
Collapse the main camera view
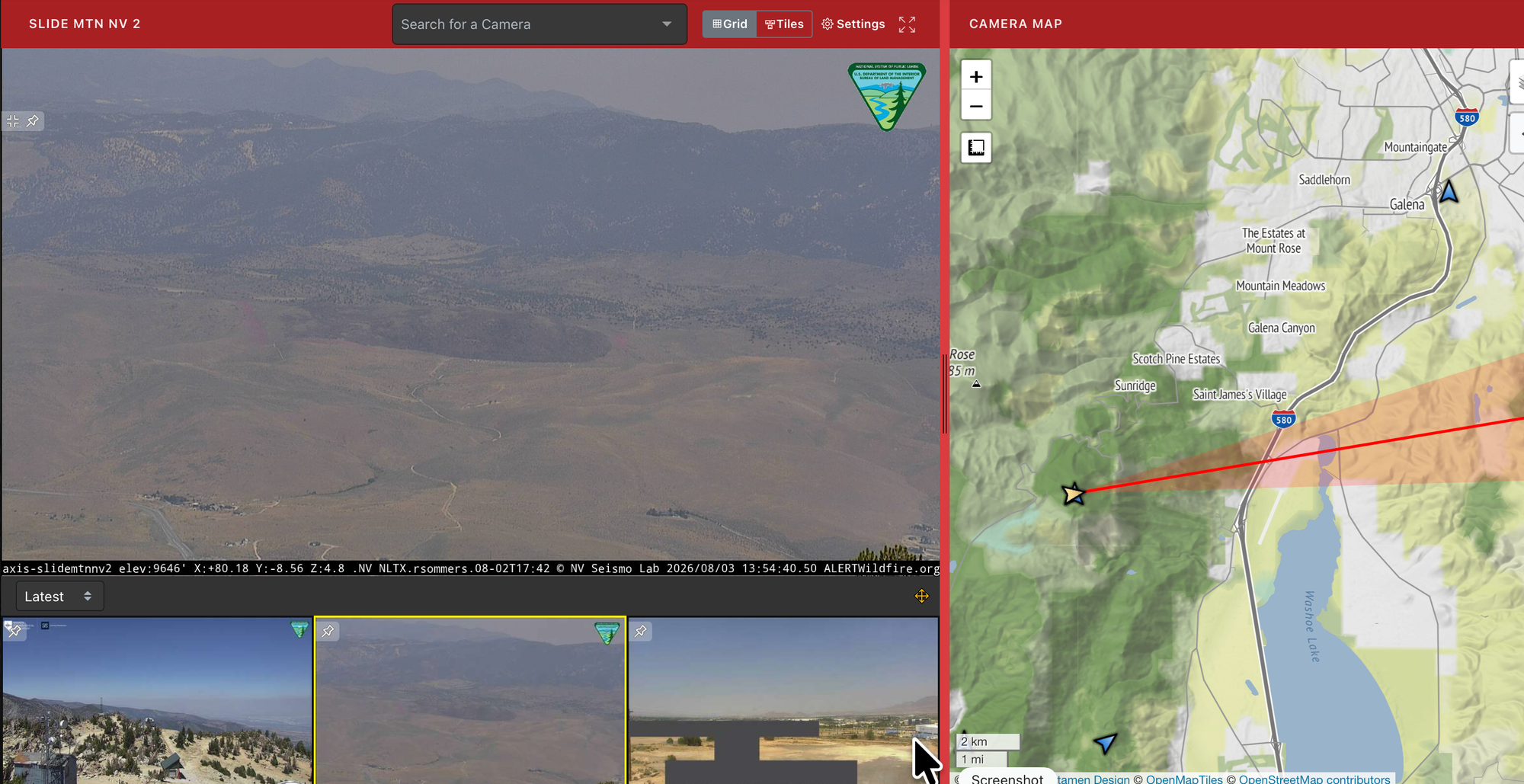point(13,121)
